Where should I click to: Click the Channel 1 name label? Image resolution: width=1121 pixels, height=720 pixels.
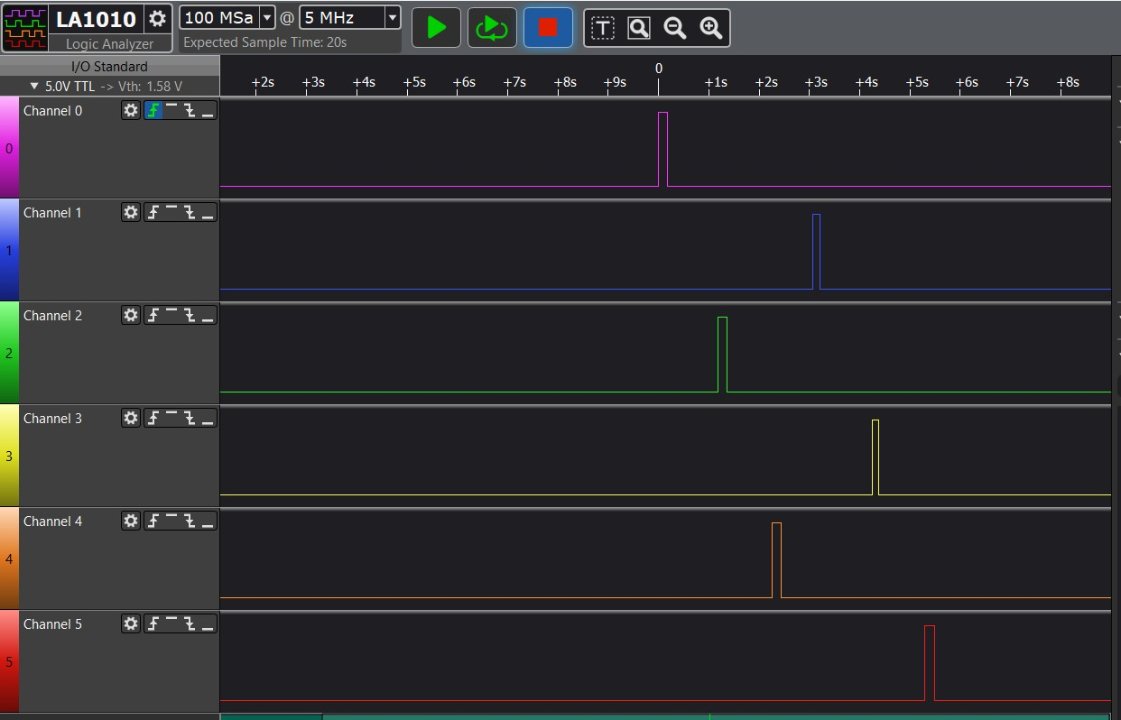53,213
